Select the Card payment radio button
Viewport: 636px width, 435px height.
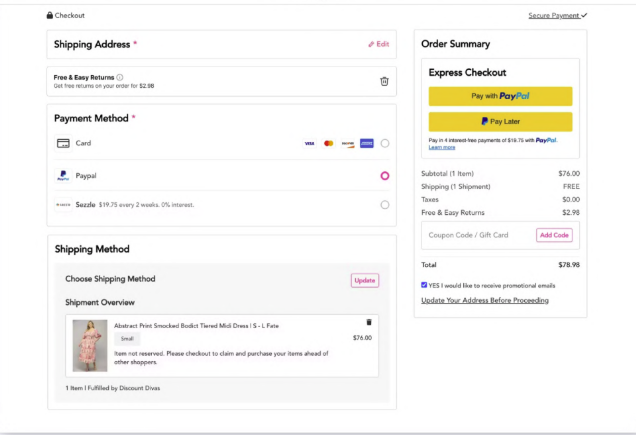(385, 144)
